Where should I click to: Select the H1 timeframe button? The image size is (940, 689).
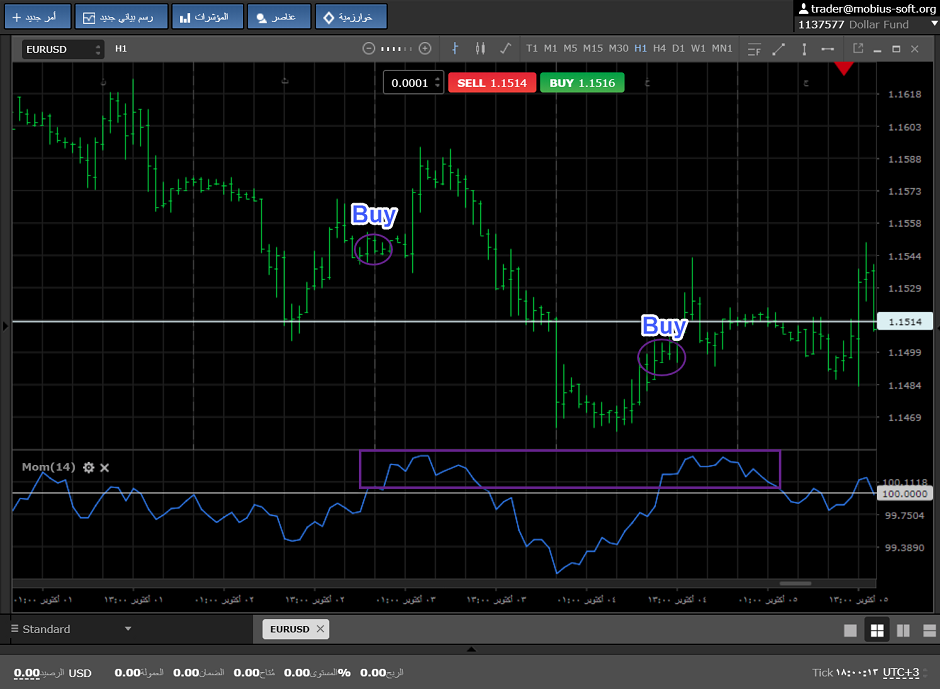(x=641, y=49)
